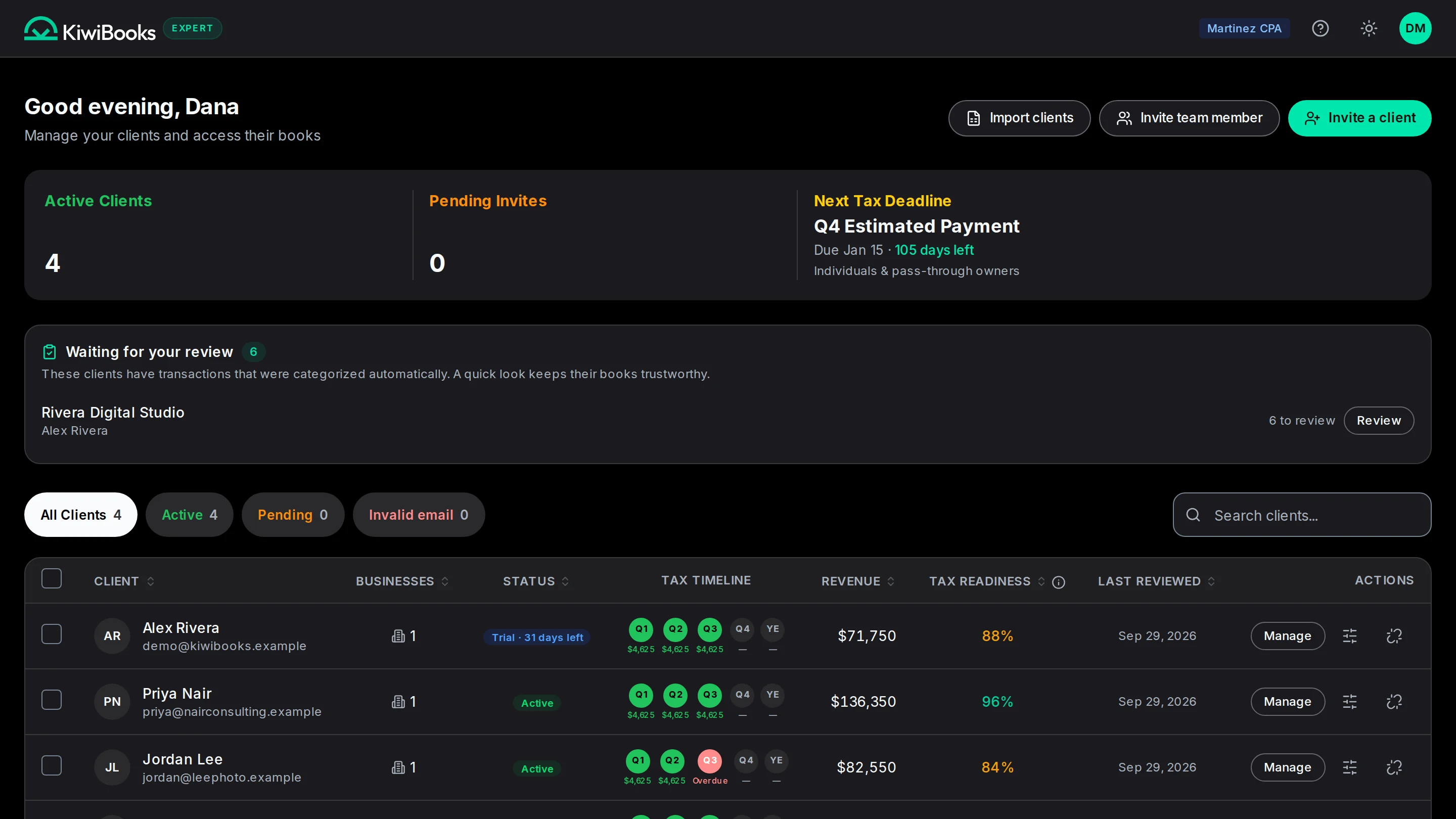Sort by Status column
Screen dimensions: 1456x819
[536, 581]
